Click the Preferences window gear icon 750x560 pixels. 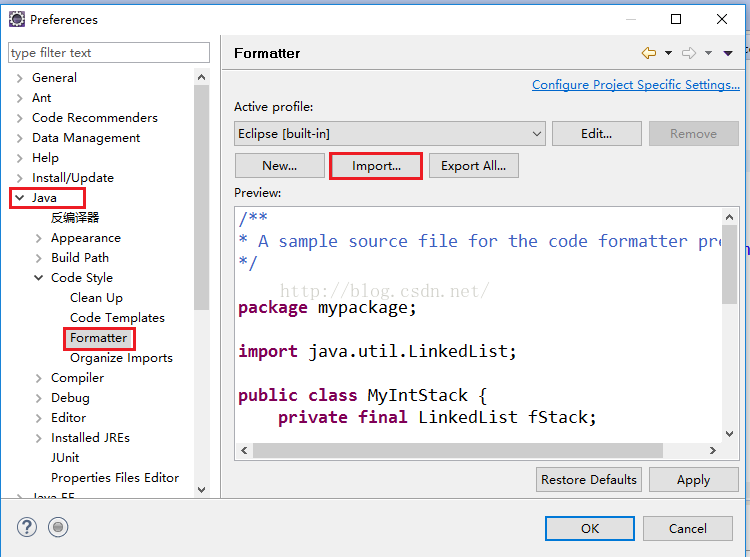tap(17, 20)
